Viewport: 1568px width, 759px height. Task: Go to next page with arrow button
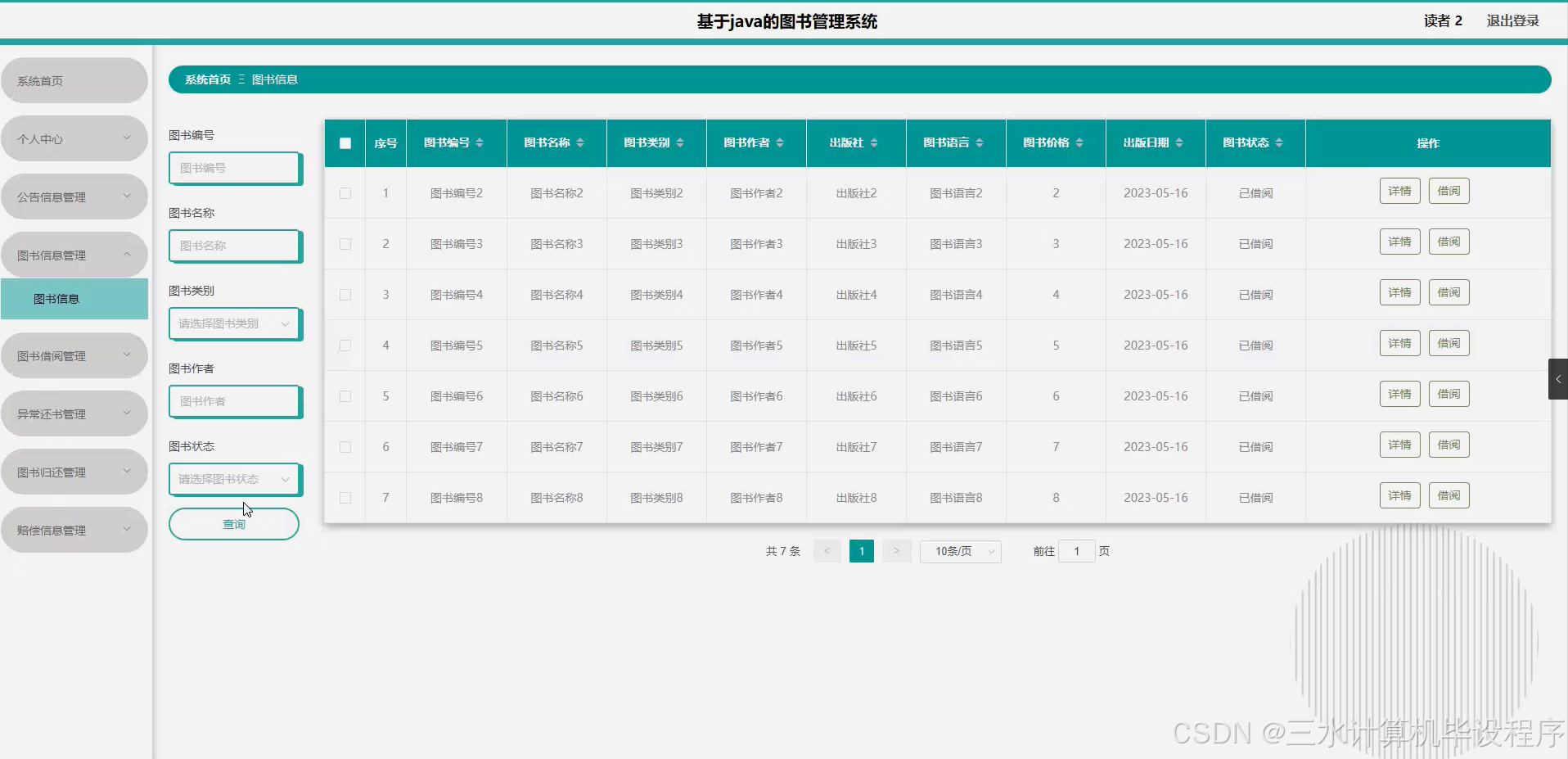pos(897,551)
